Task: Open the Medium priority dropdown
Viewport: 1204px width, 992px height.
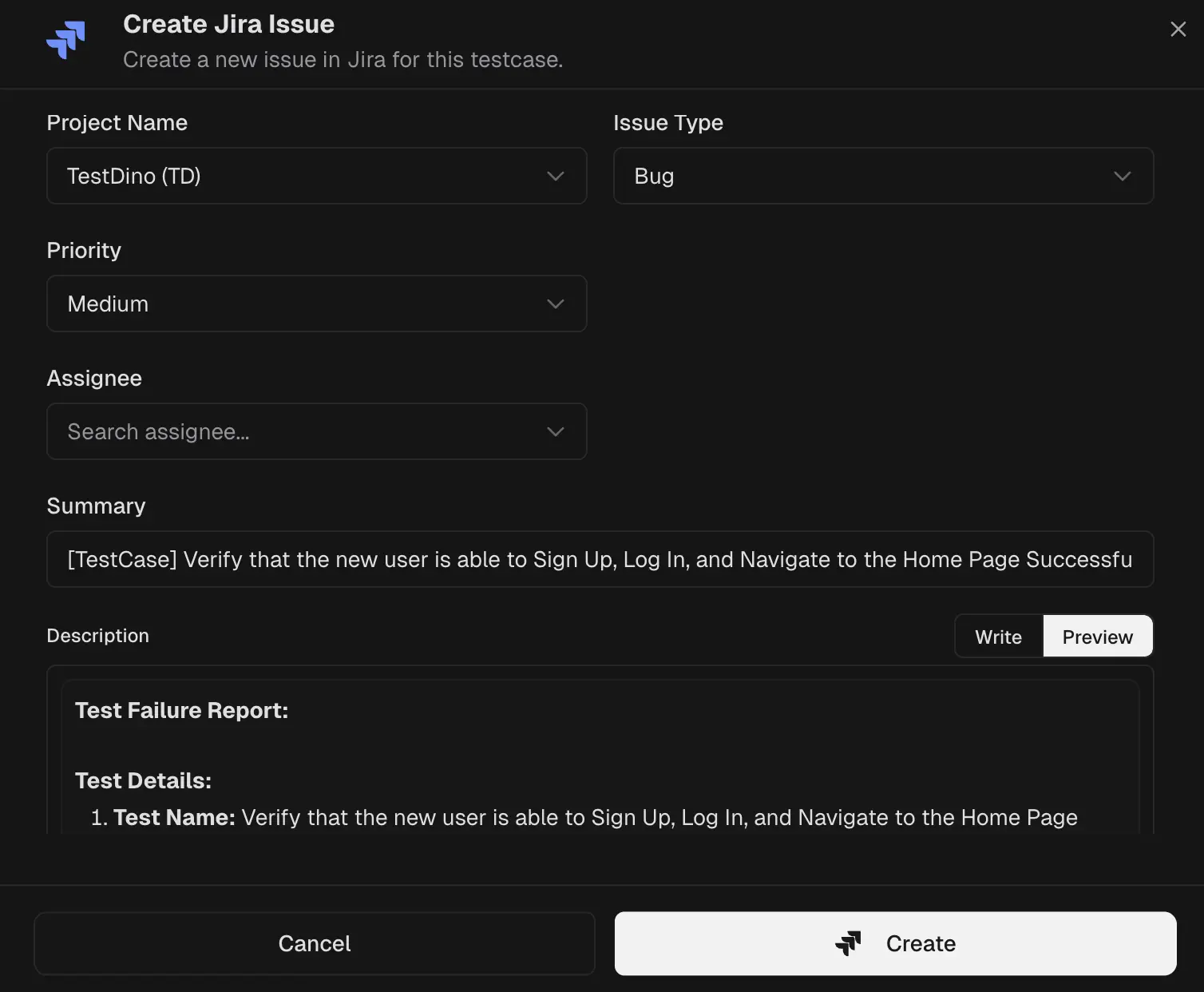Action: click(317, 304)
